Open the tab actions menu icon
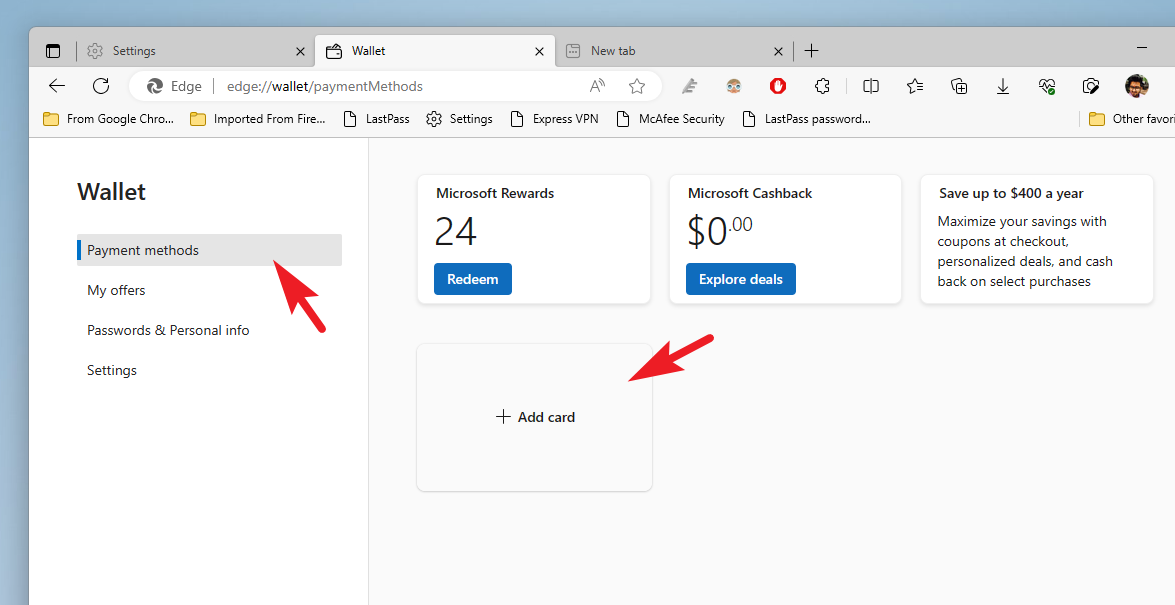Screen dimensions: 1175x605 tap(52, 51)
